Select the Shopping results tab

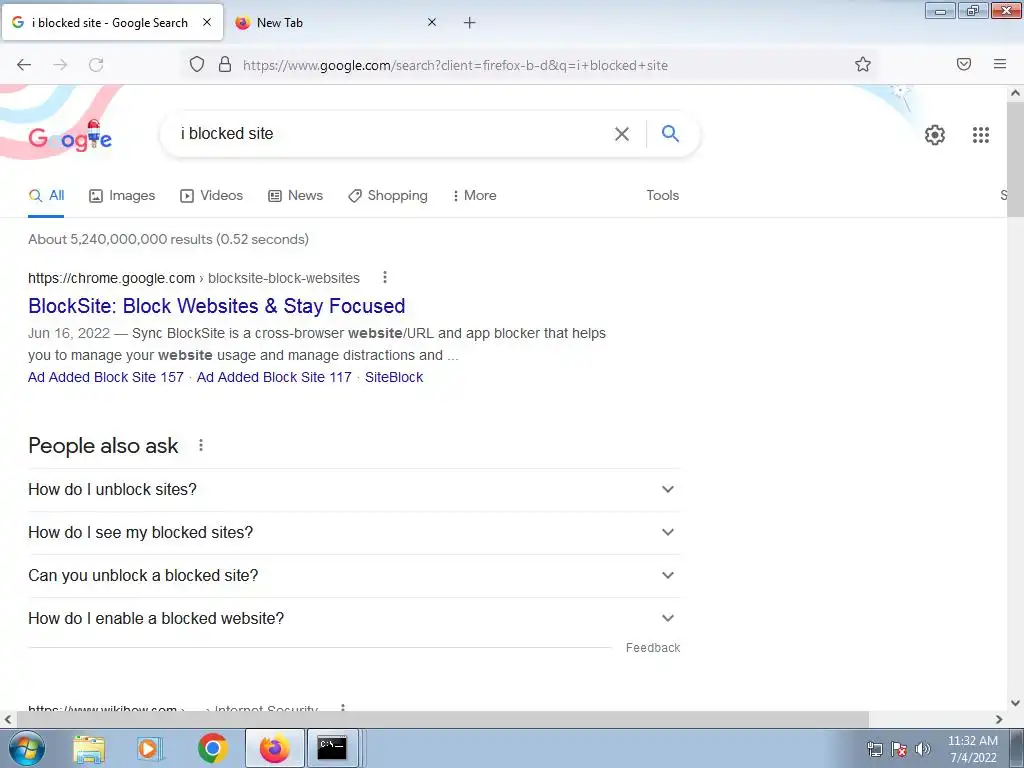click(388, 195)
